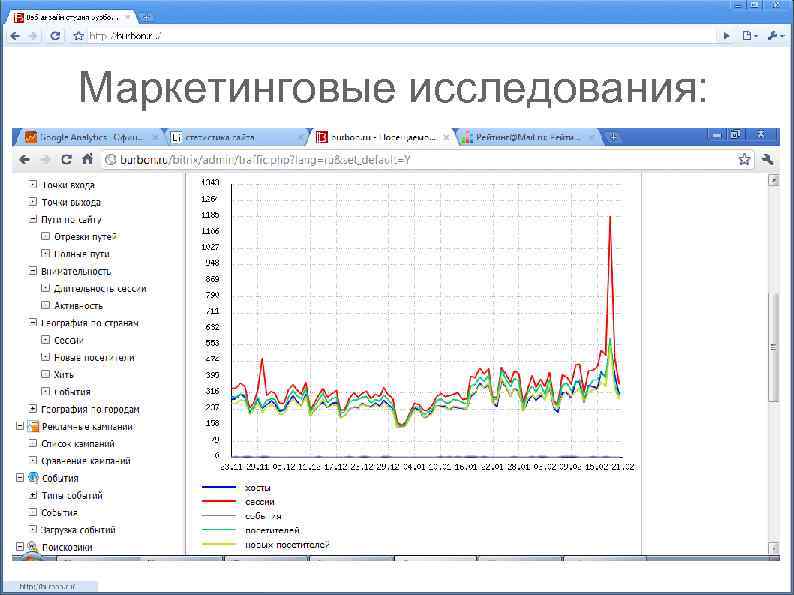Viewport: 794px width, 595px height.
Task: Open Хиты tree item
Action: [x=64, y=375]
